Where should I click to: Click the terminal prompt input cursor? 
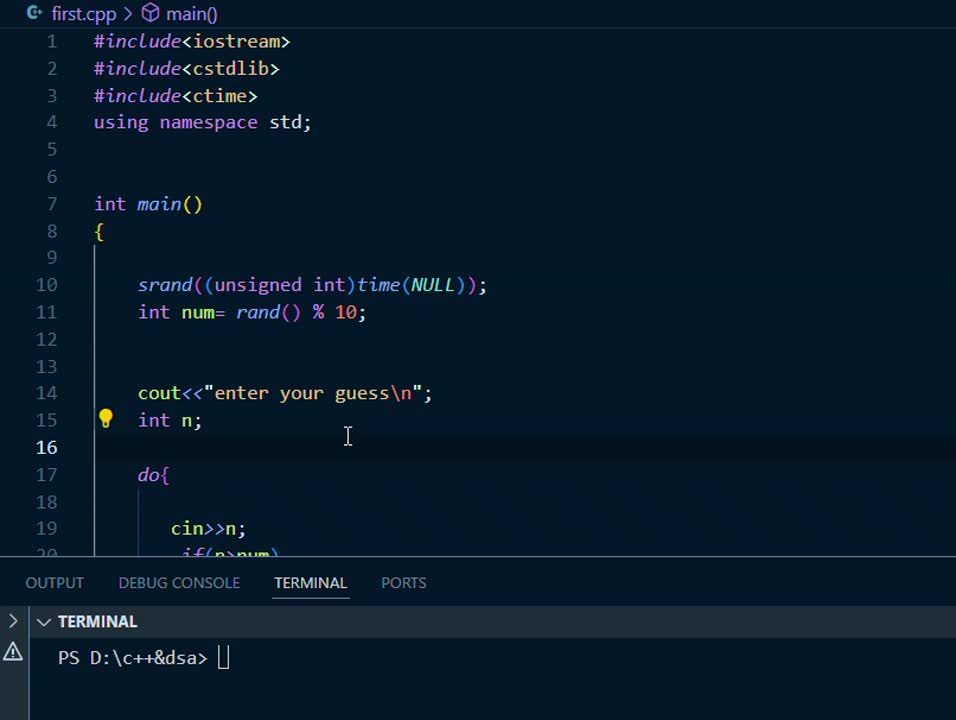click(x=223, y=657)
